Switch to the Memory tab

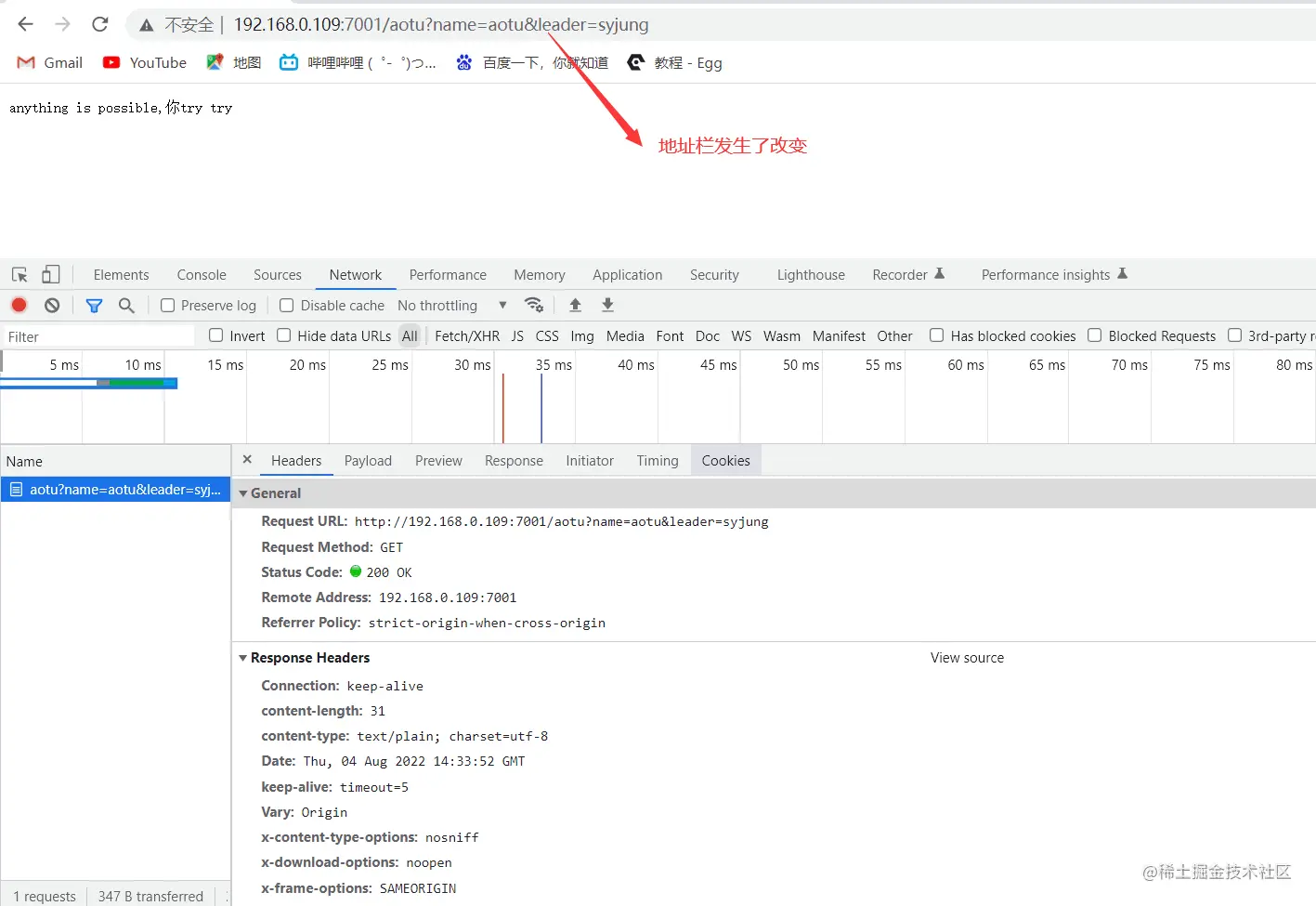point(540,275)
